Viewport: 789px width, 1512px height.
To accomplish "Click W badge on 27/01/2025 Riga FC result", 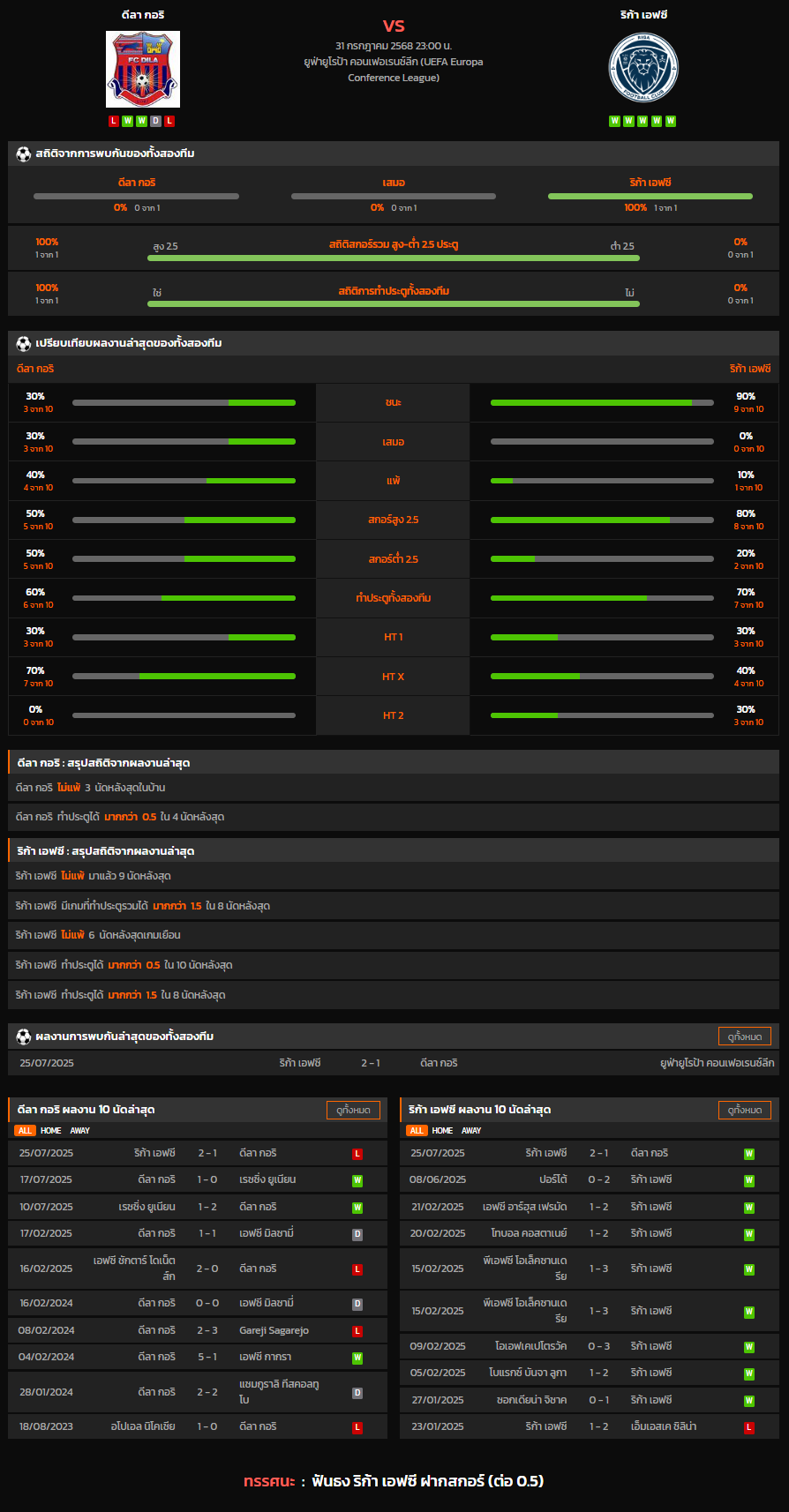I will tap(749, 1401).
